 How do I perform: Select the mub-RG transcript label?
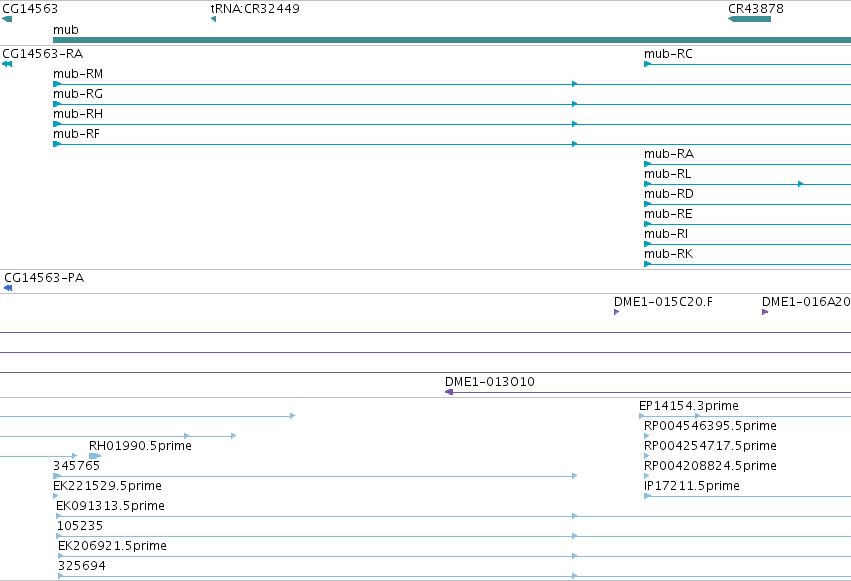pos(78,94)
